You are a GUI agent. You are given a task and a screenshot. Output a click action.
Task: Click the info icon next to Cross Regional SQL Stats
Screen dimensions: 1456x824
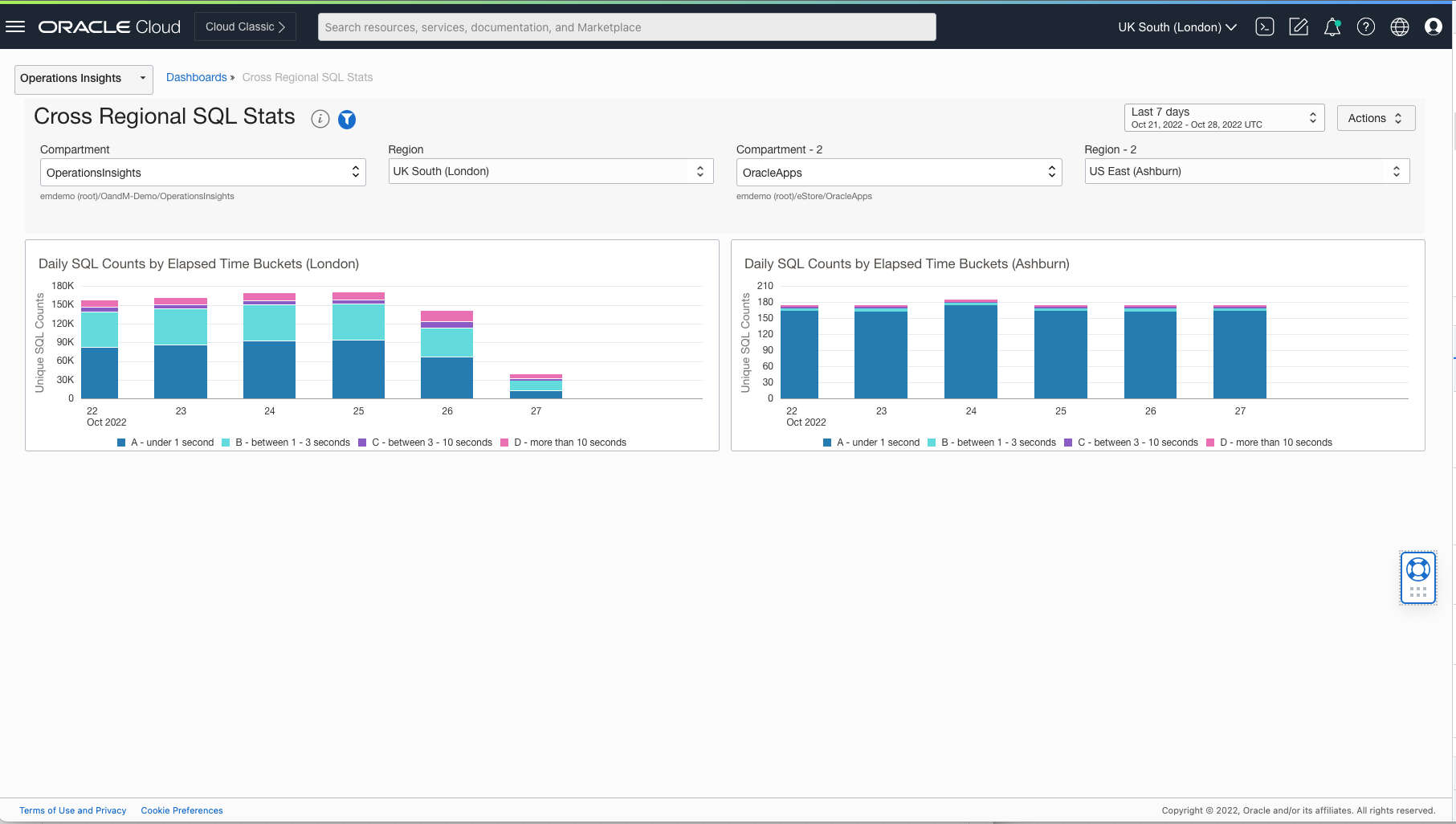pyautogui.click(x=320, y=119)
